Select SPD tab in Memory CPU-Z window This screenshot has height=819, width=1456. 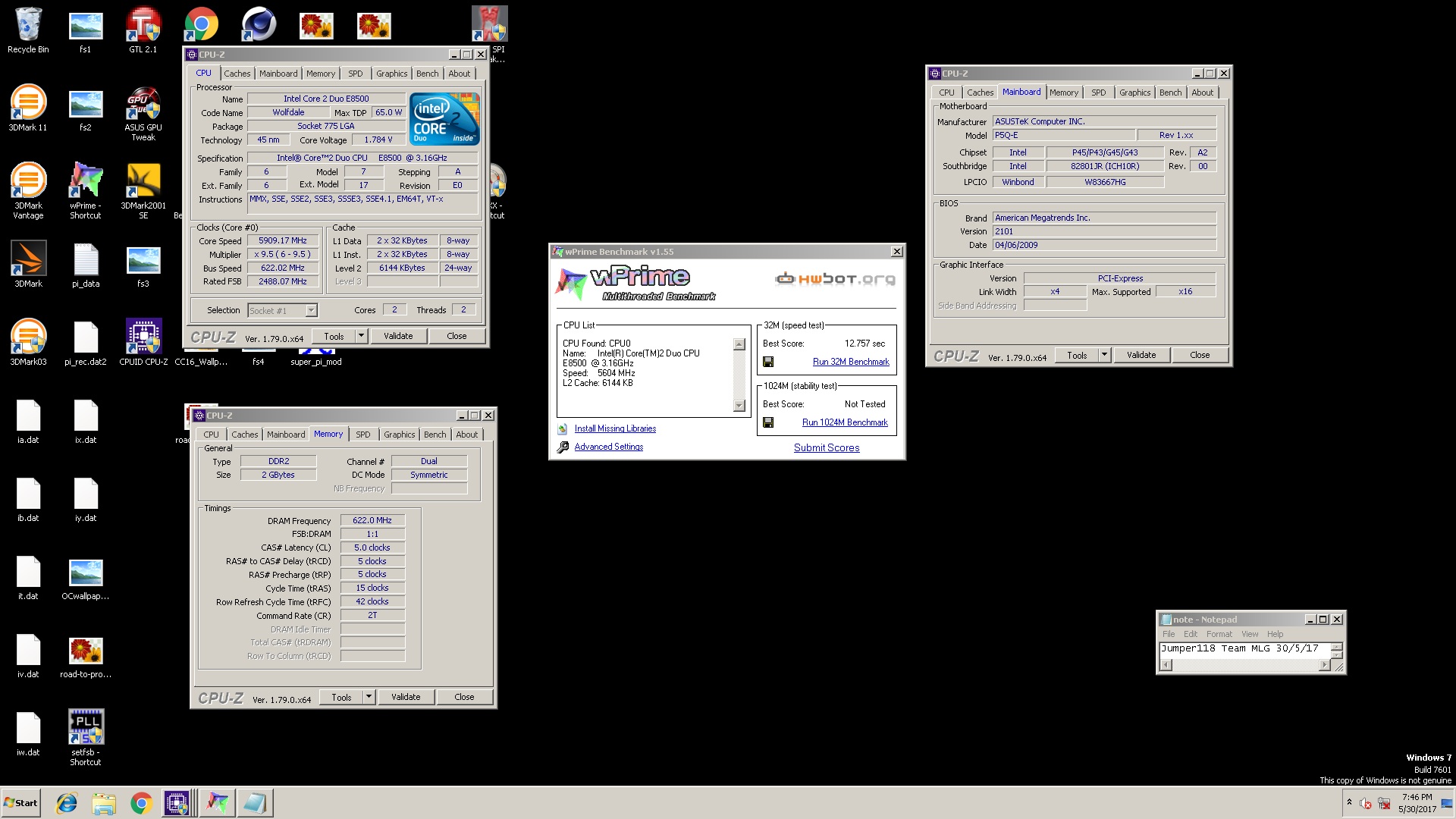[362, 435]
